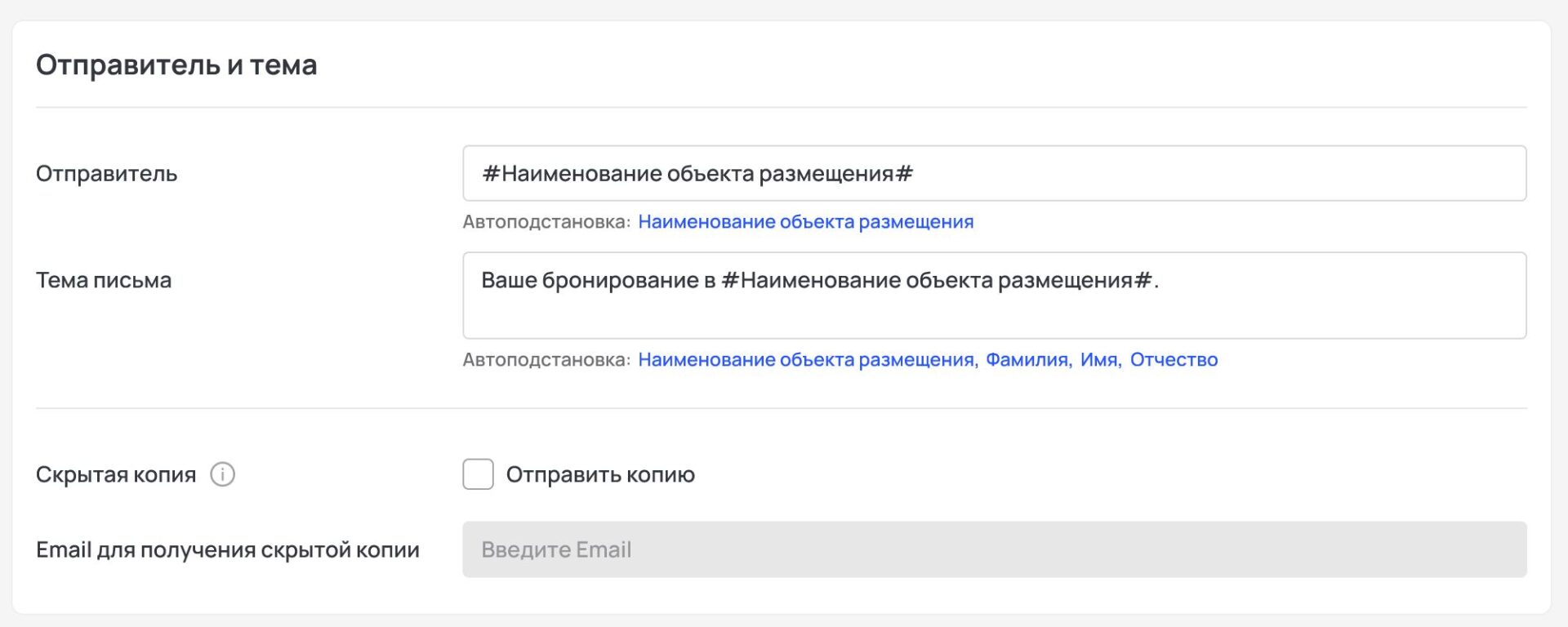Insert Наименование объекта размещения link under Тема письма
The width and height of the screenshot is (1568, 627).
tap(806, 360)
